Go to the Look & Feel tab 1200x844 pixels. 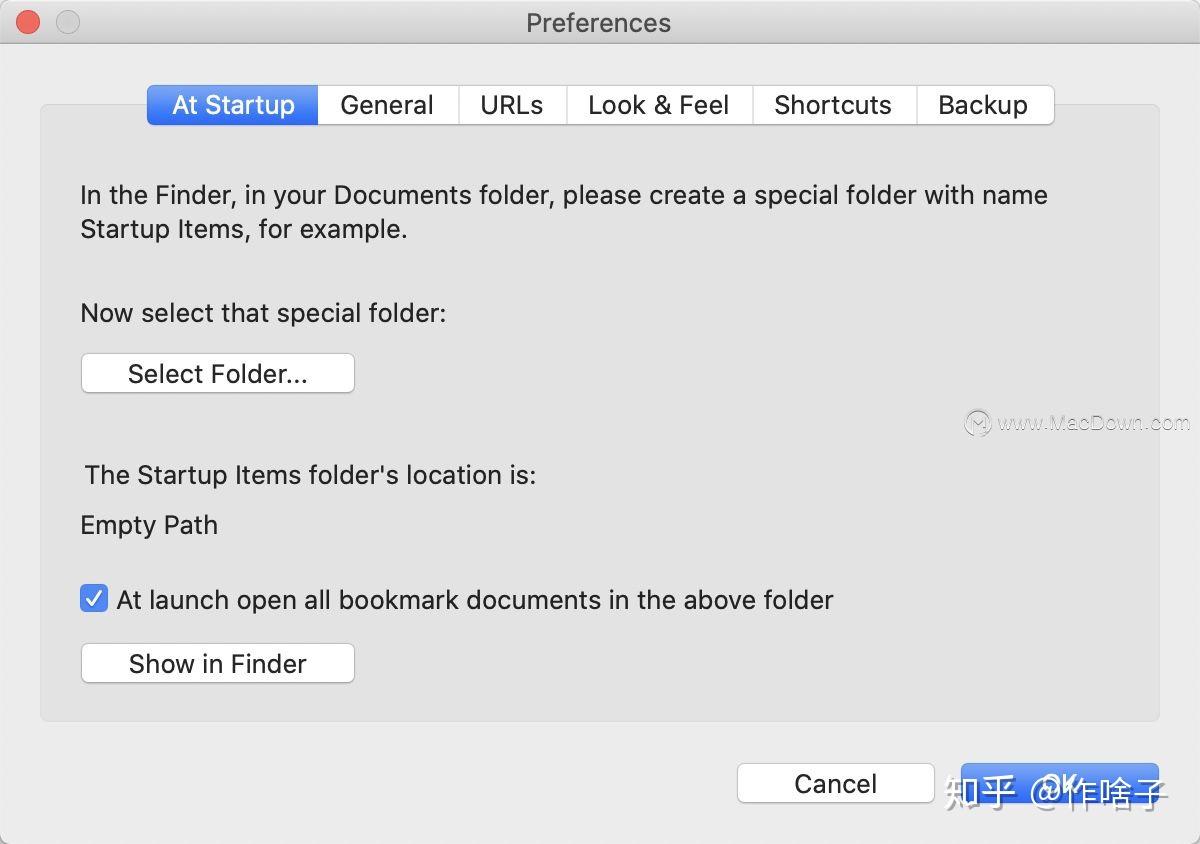coord(659,105)
